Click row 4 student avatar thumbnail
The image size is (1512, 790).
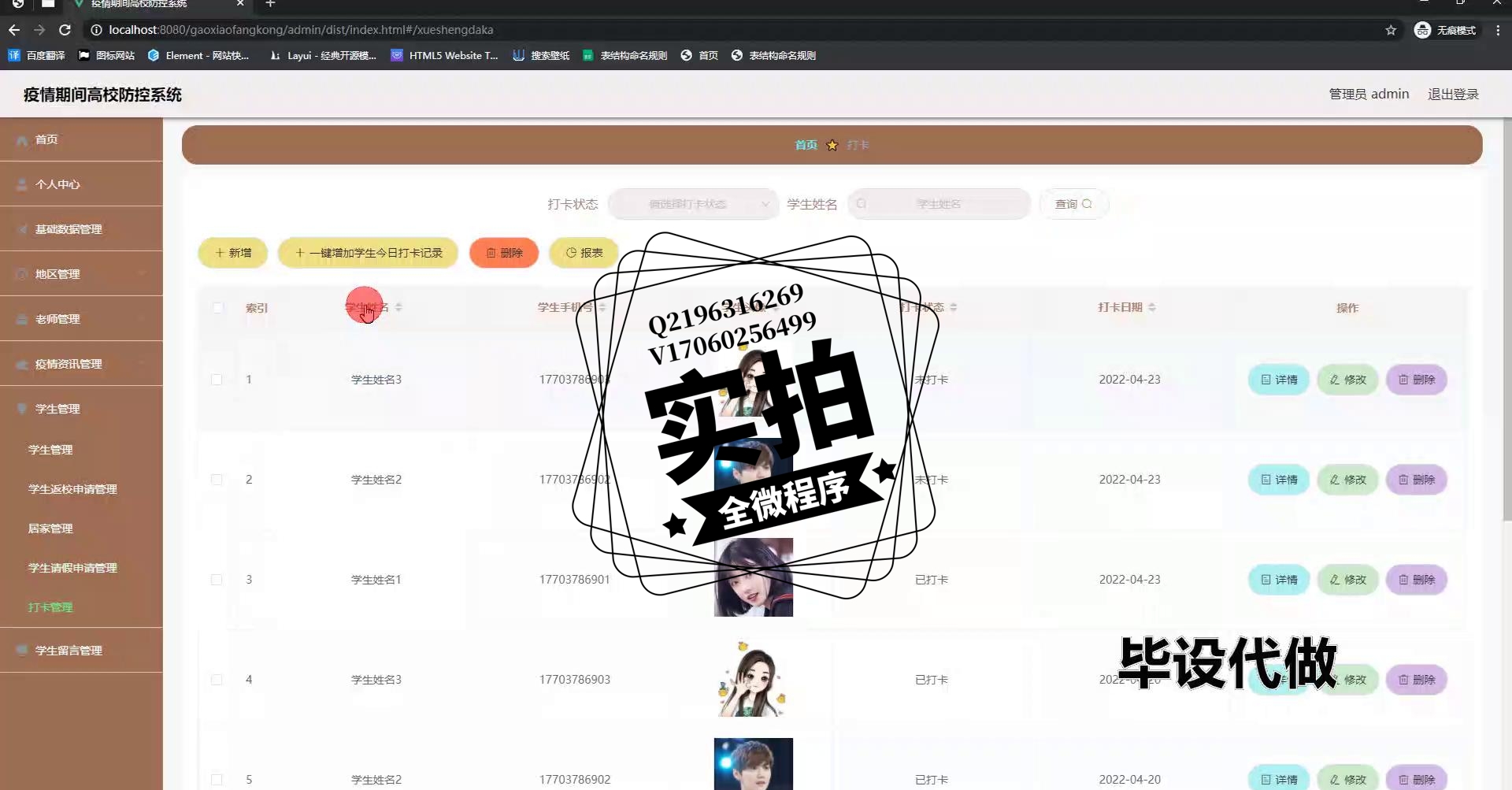tap(754, 678)
